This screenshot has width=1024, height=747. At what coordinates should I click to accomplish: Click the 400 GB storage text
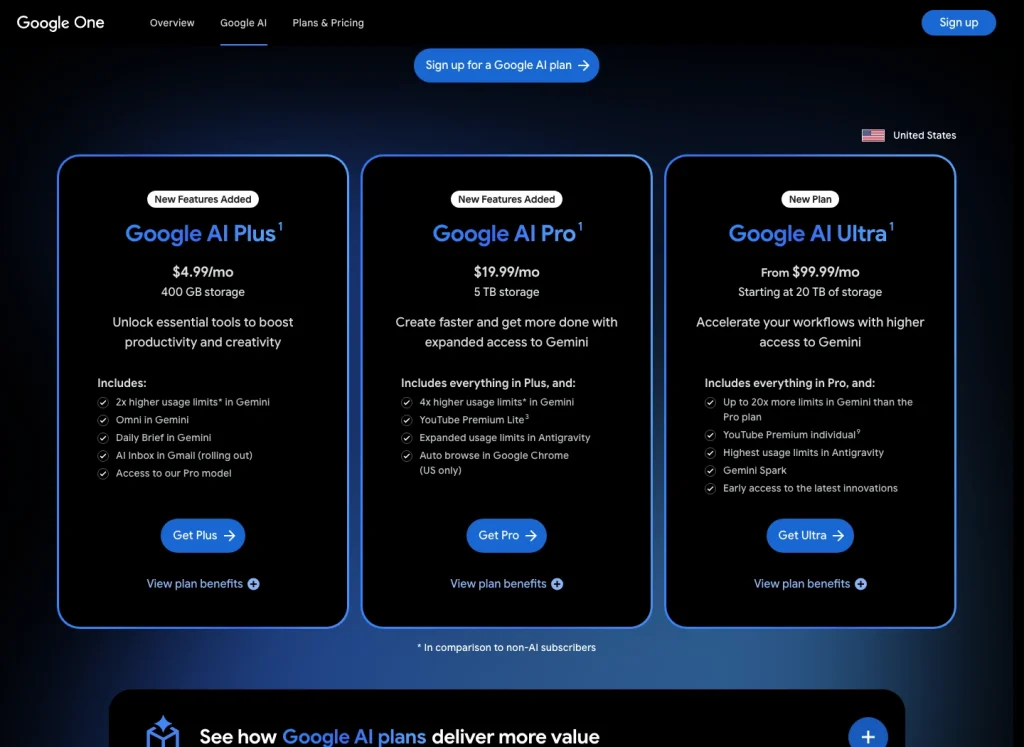click(202, 292)
